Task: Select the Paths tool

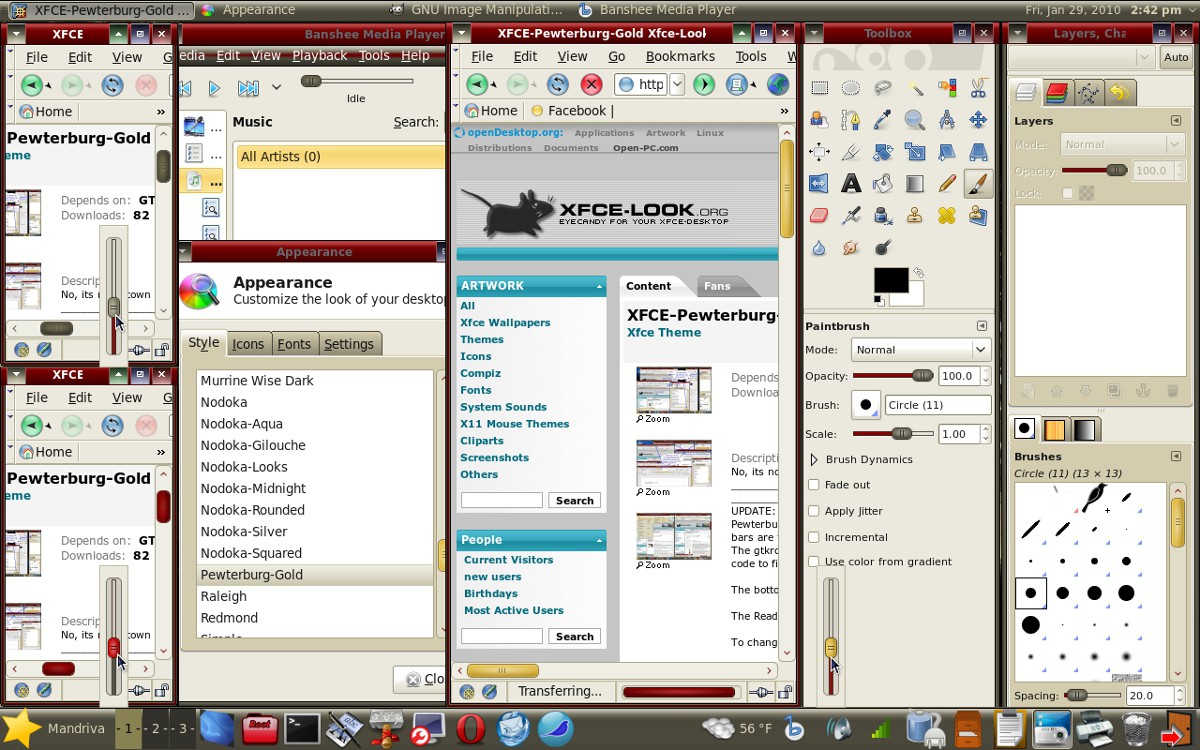Action: [x=851, y=120]
